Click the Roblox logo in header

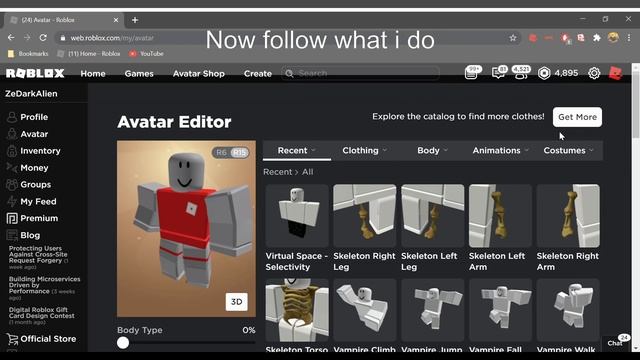point(35,73)
